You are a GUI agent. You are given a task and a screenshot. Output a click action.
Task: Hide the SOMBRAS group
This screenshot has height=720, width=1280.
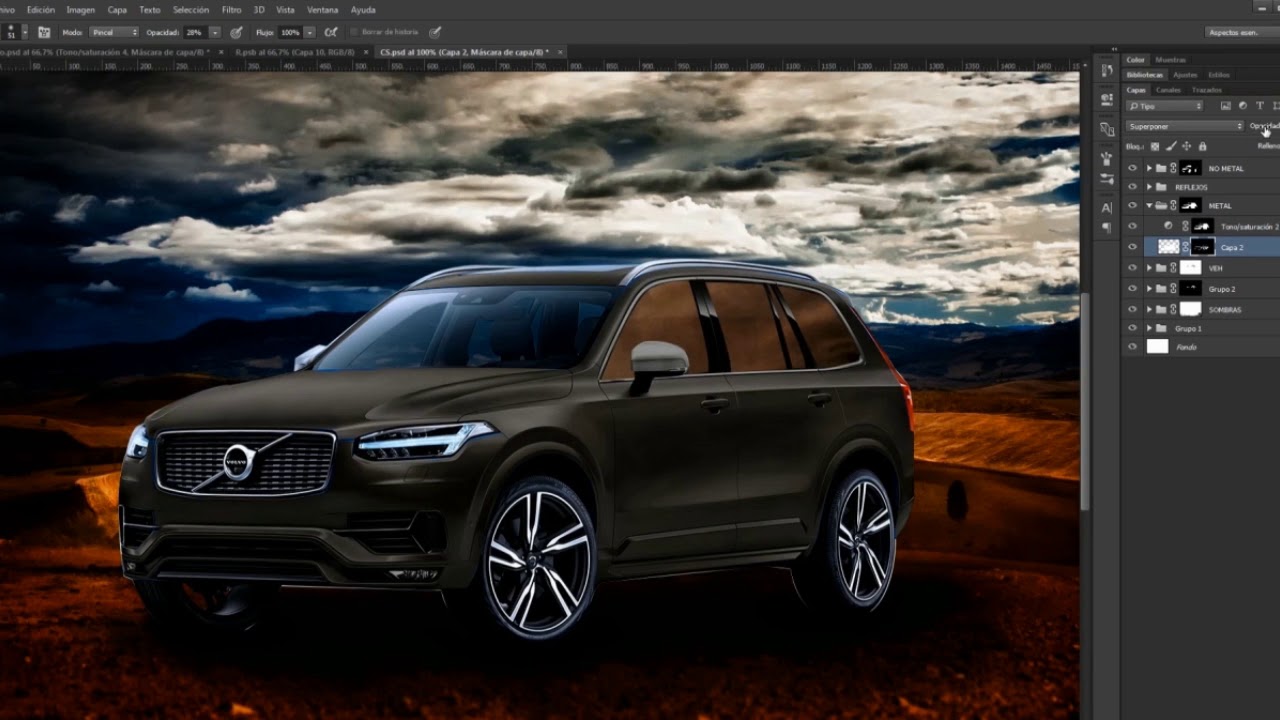coord(1132,309)
